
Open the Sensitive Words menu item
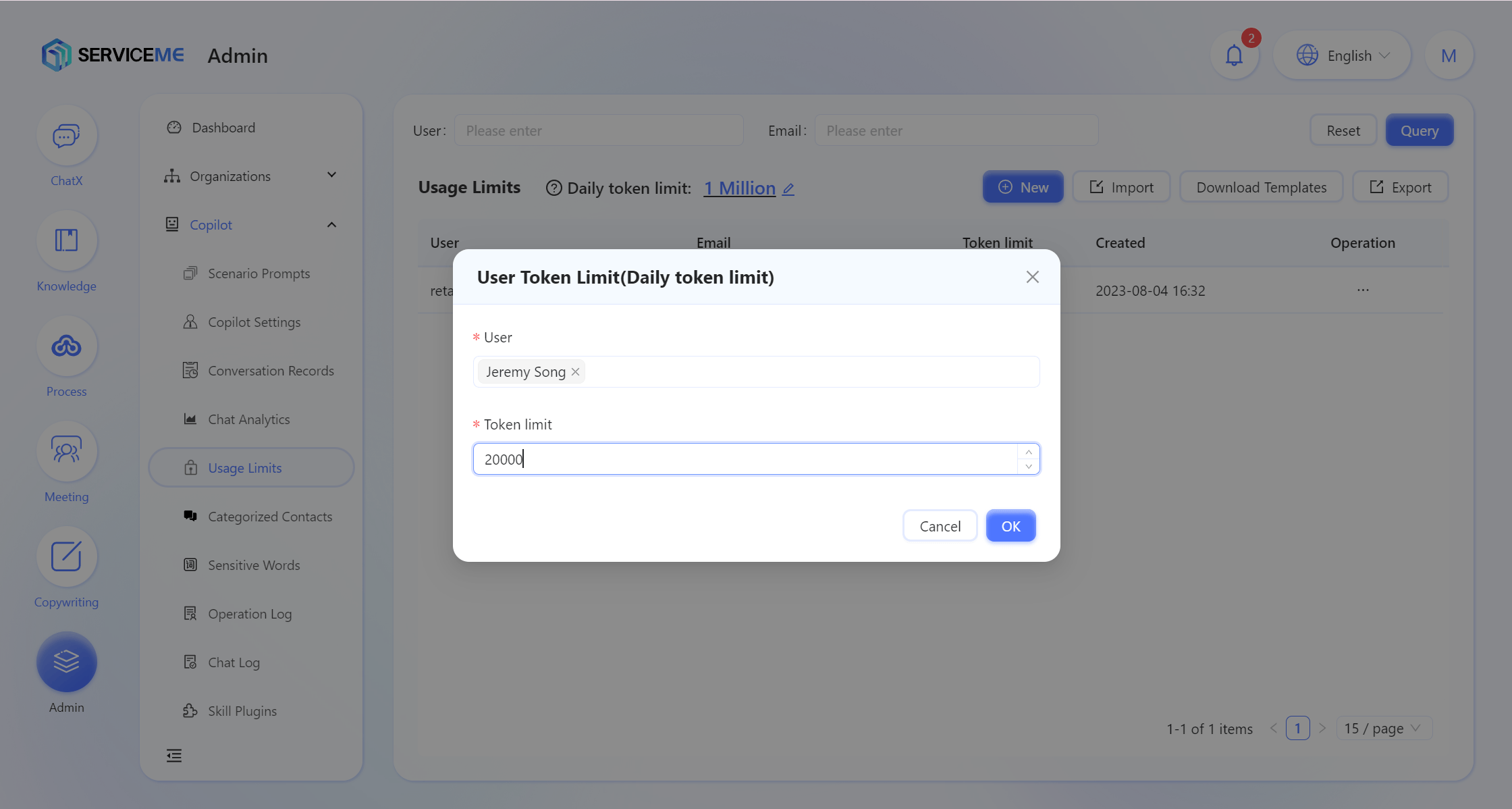(254, 565)
